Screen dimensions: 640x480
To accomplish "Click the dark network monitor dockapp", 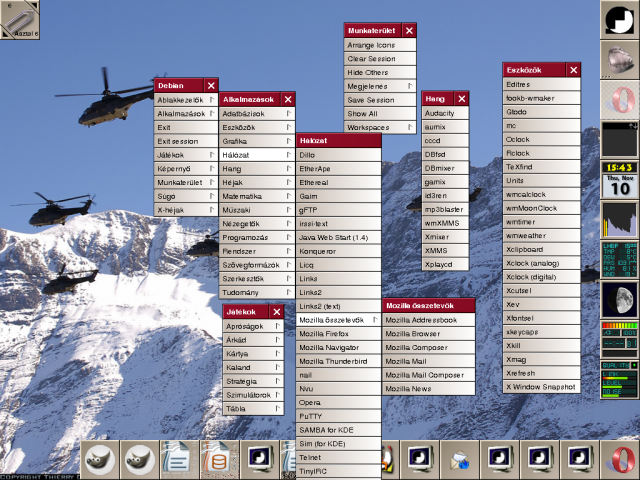I will pyautogui.click(x=620, y=140).
